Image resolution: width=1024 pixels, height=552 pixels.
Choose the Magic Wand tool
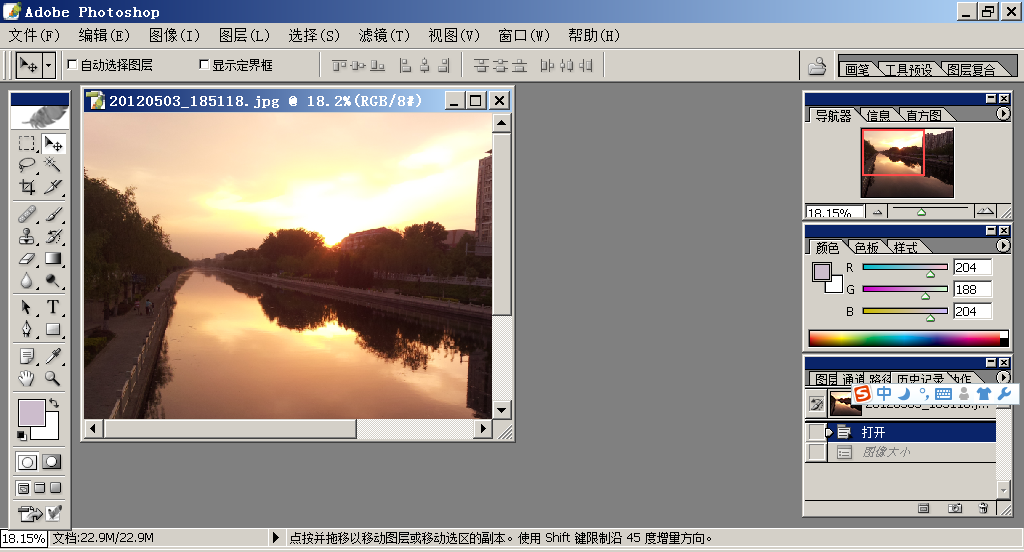53,165
